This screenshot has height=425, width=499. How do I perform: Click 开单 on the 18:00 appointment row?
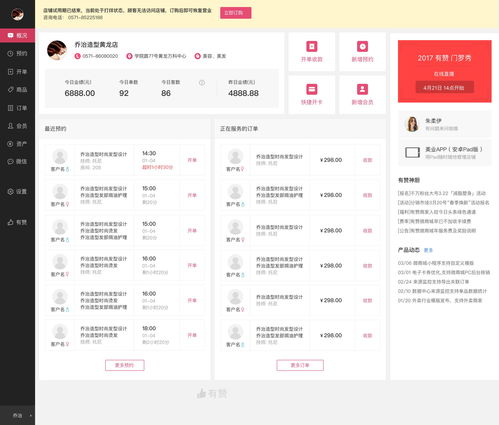point(192,335)
